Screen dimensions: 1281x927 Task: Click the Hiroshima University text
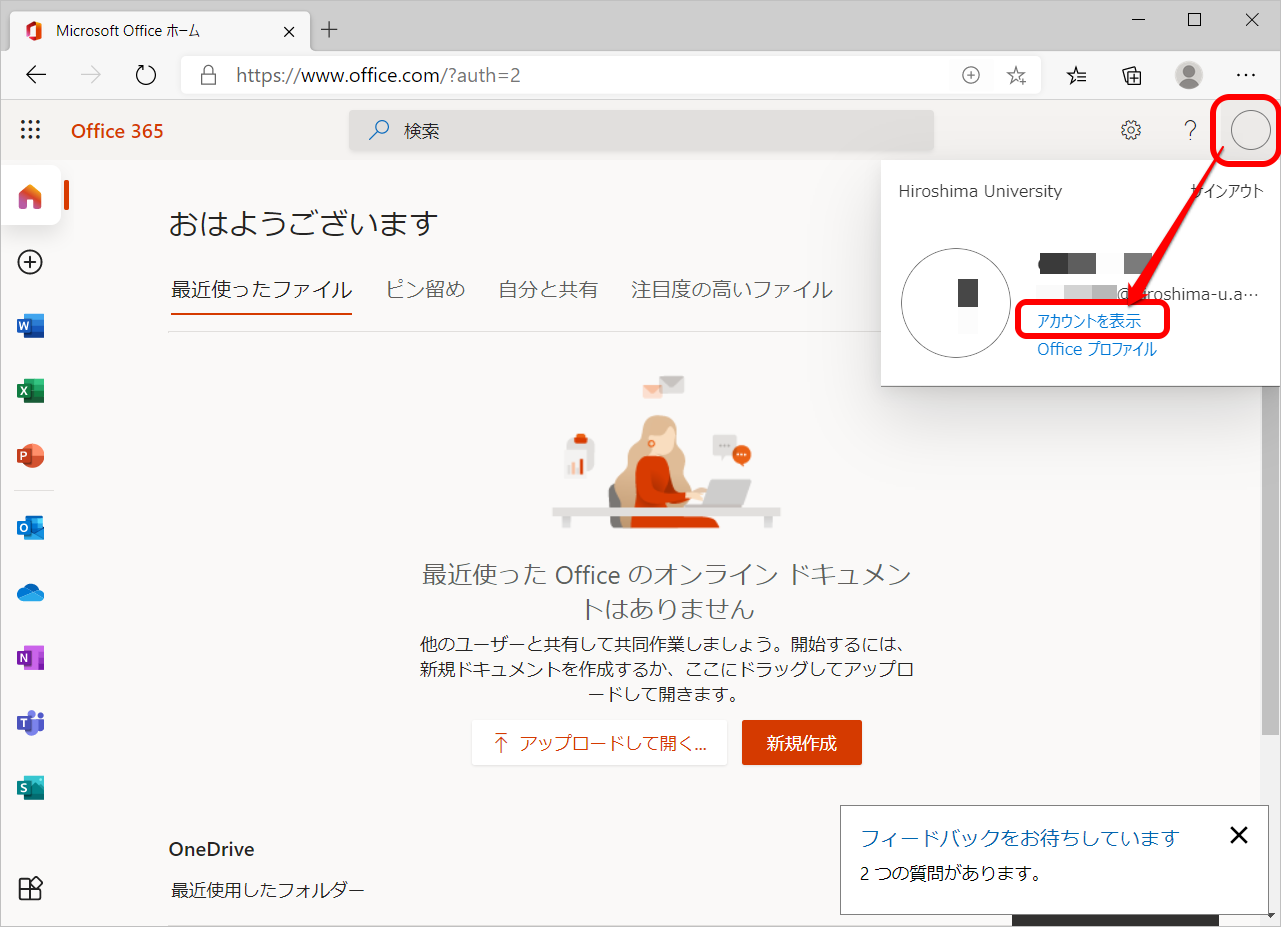[980, 191]
